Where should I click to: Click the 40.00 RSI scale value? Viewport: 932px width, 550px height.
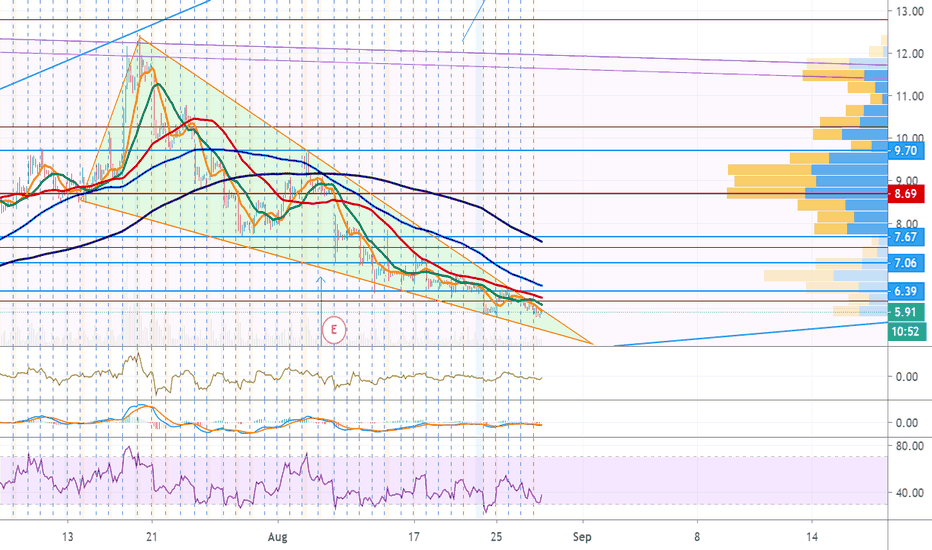point(909,493)
